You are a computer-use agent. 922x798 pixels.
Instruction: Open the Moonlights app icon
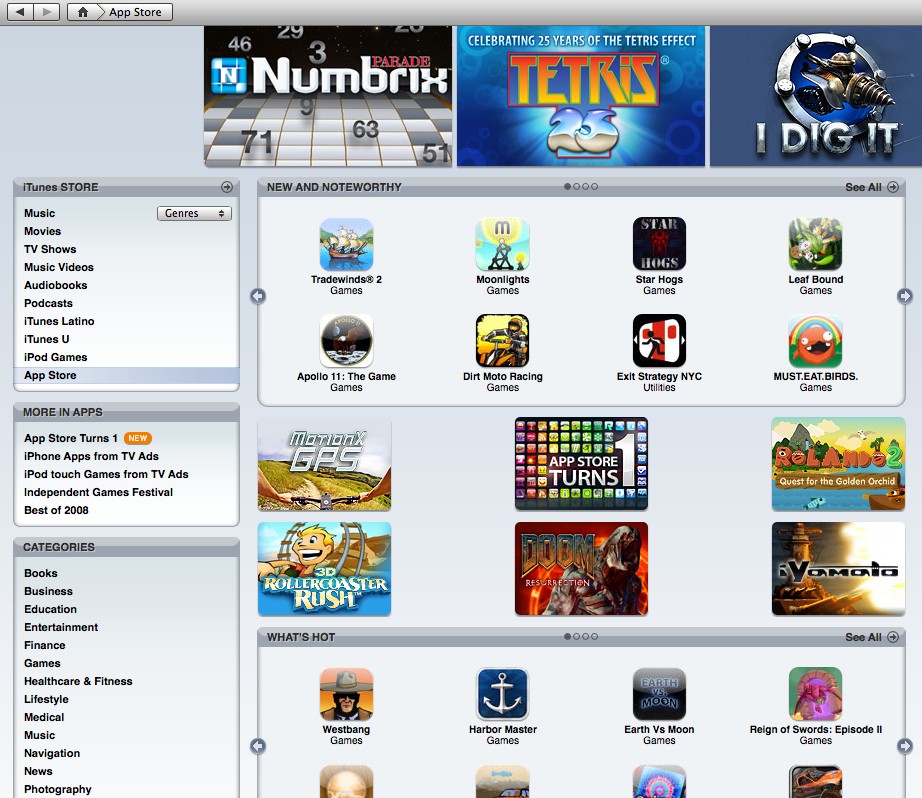click(503, 244)
